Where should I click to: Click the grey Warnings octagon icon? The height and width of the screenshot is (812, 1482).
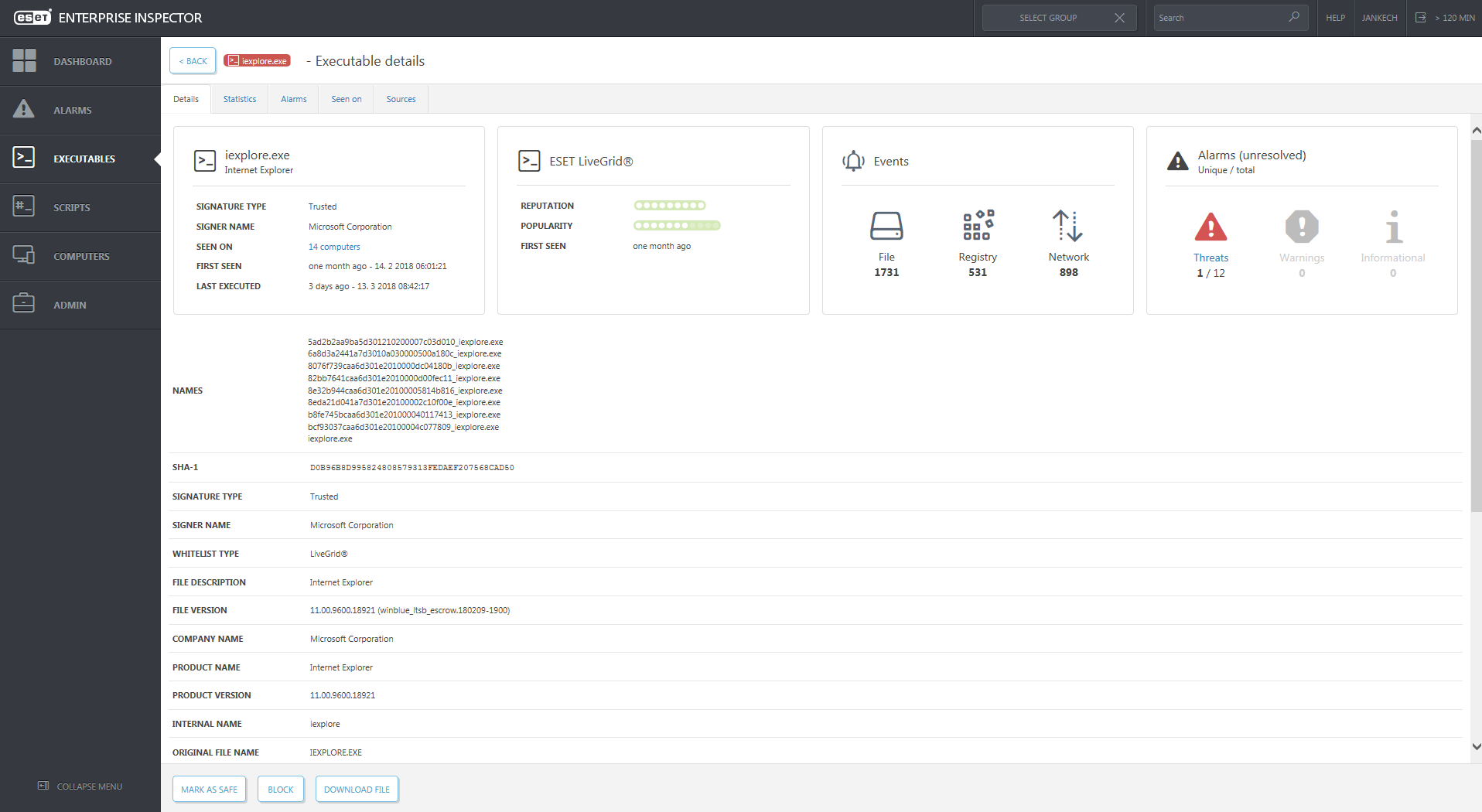[x=1302, y=227]
